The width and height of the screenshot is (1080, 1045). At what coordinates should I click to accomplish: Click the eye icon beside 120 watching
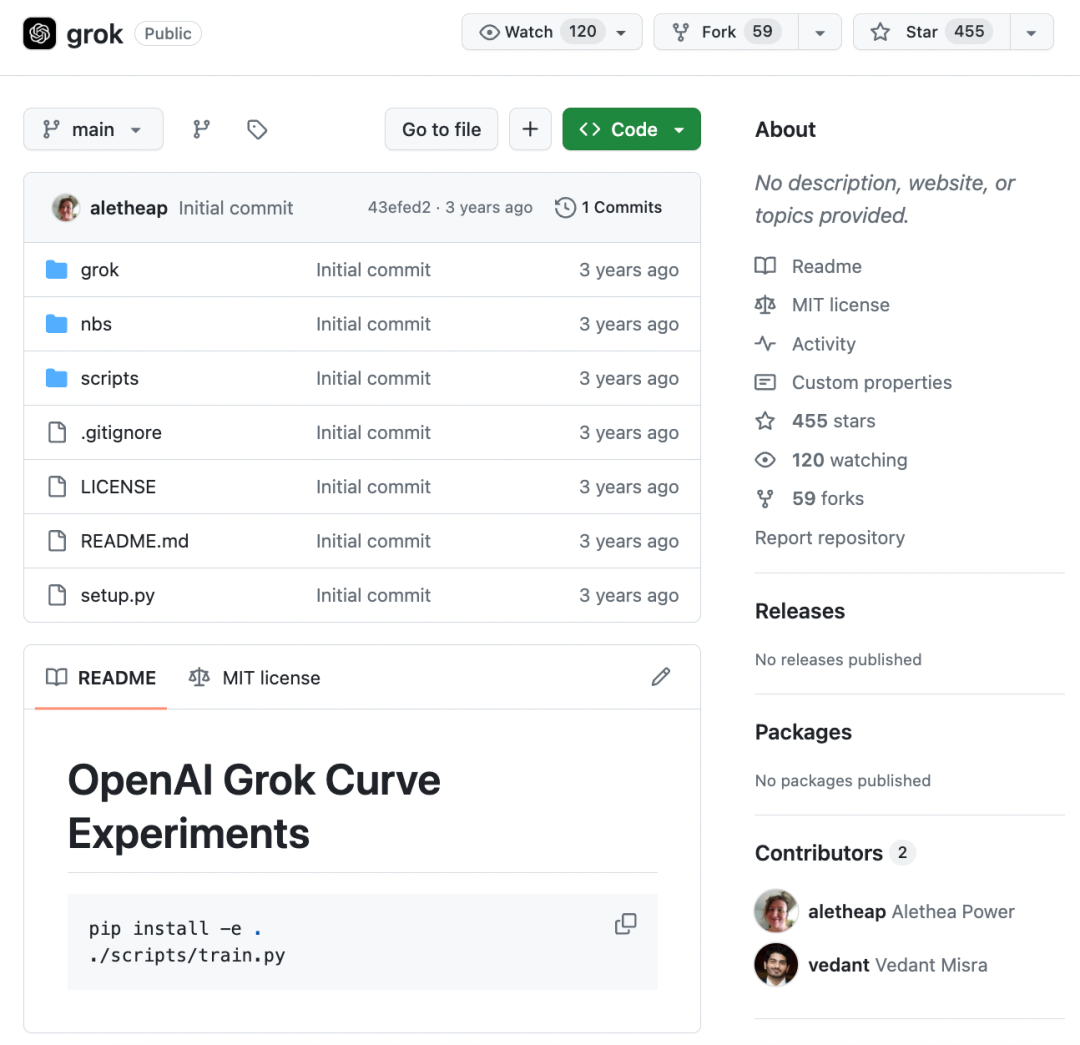point(765,459)
